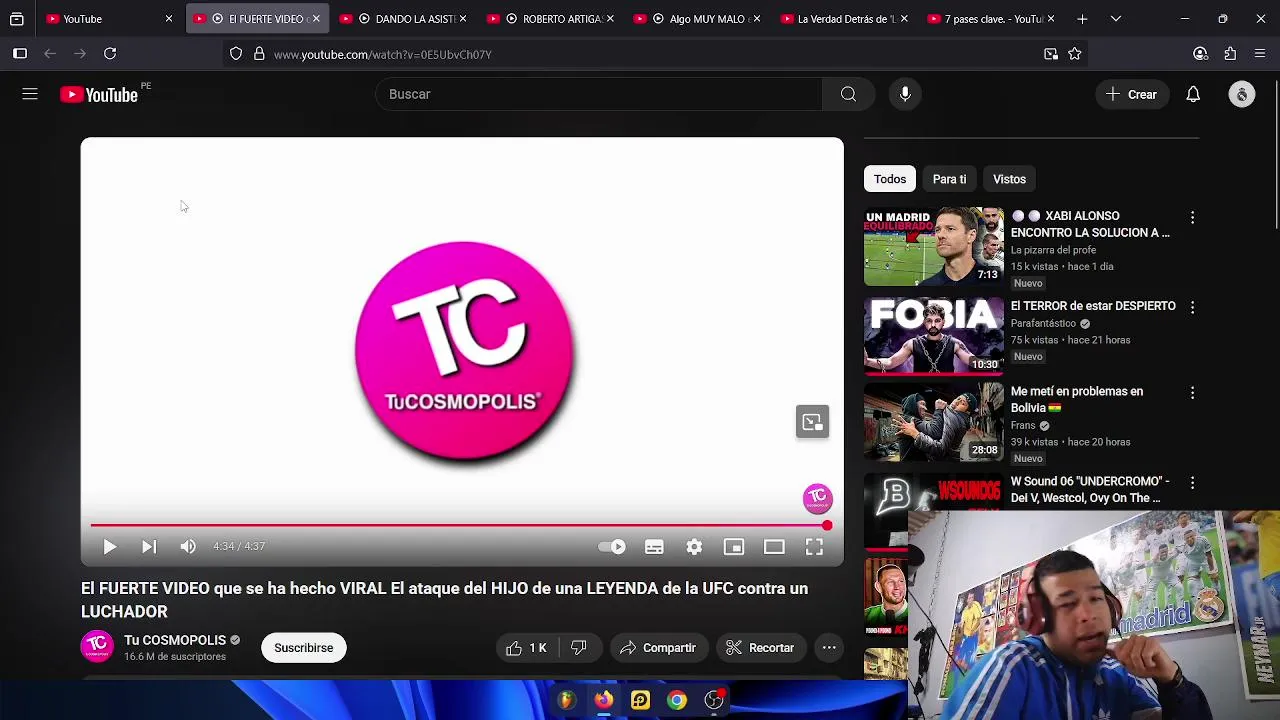Switch to the Algo MUY MALO browser tab
1280x720 pixels.
(x=695, y=18)
